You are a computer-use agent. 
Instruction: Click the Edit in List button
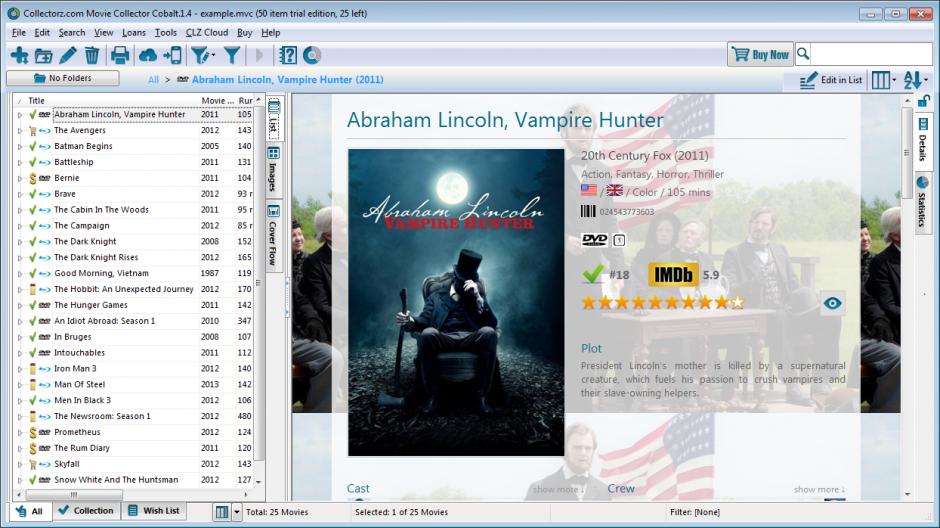(x=831, y=80)
